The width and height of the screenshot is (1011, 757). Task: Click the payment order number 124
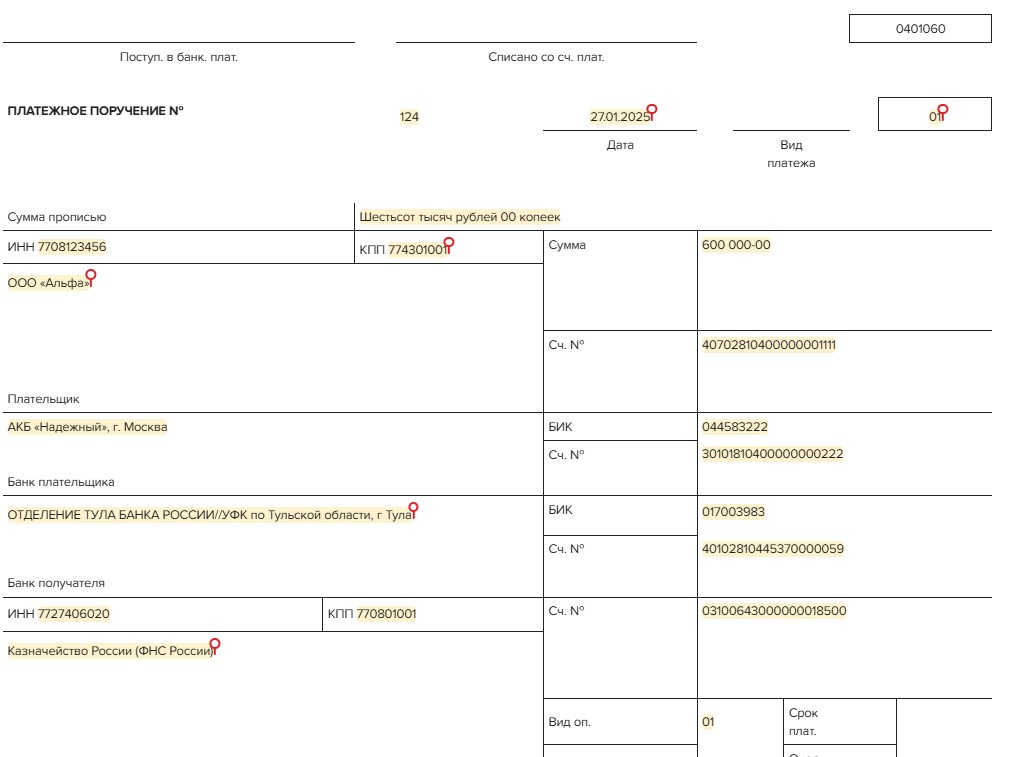[x=409, y=117]
